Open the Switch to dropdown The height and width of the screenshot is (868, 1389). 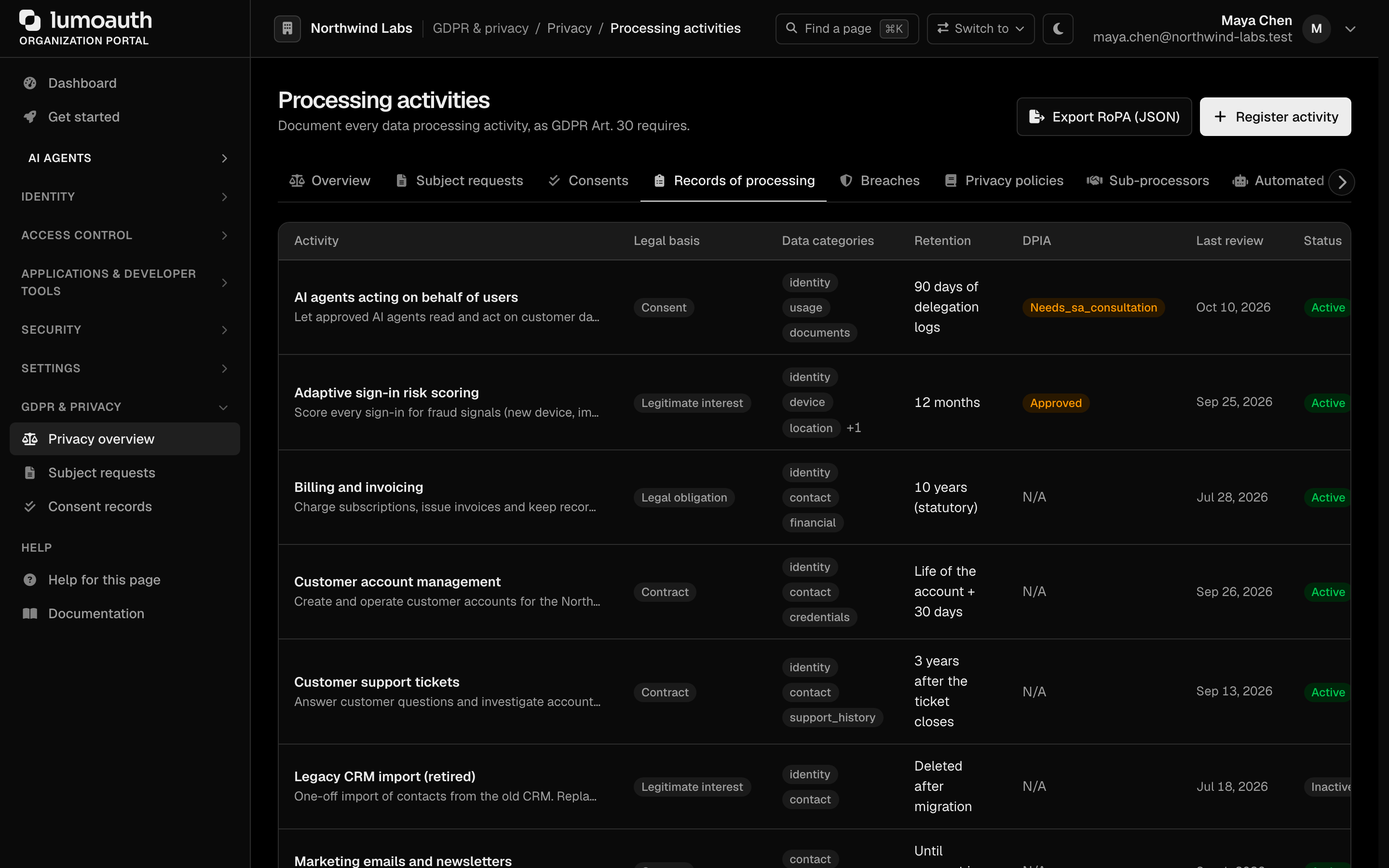[x=980, y=29]
